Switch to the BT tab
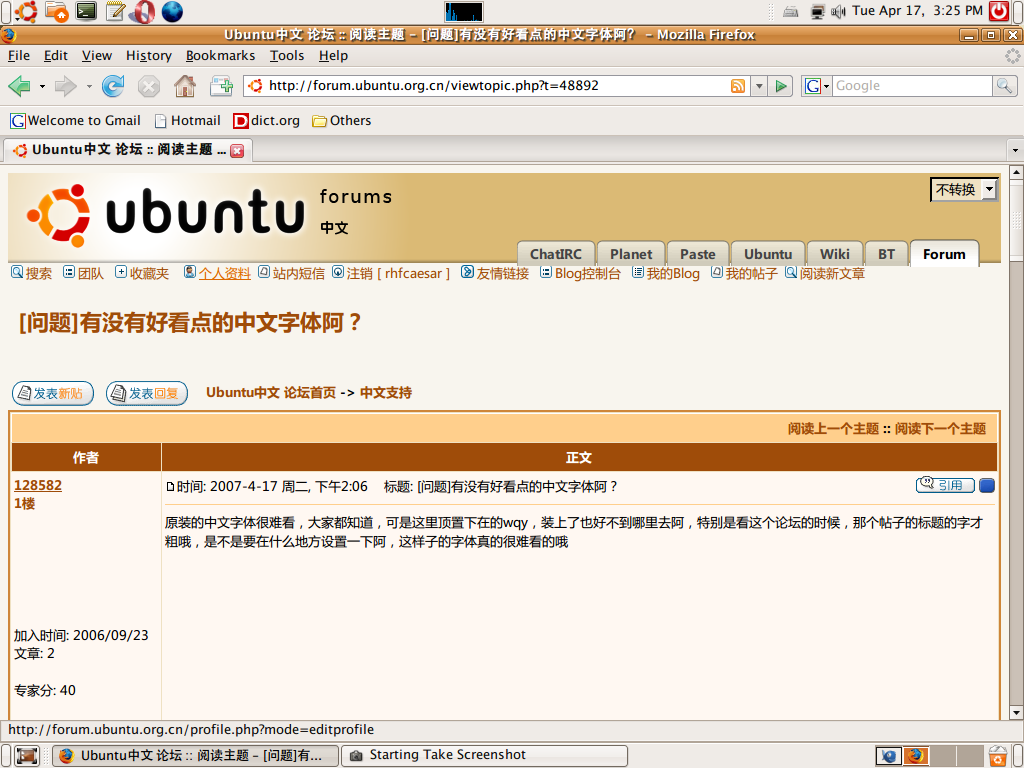 pos(886,254)
